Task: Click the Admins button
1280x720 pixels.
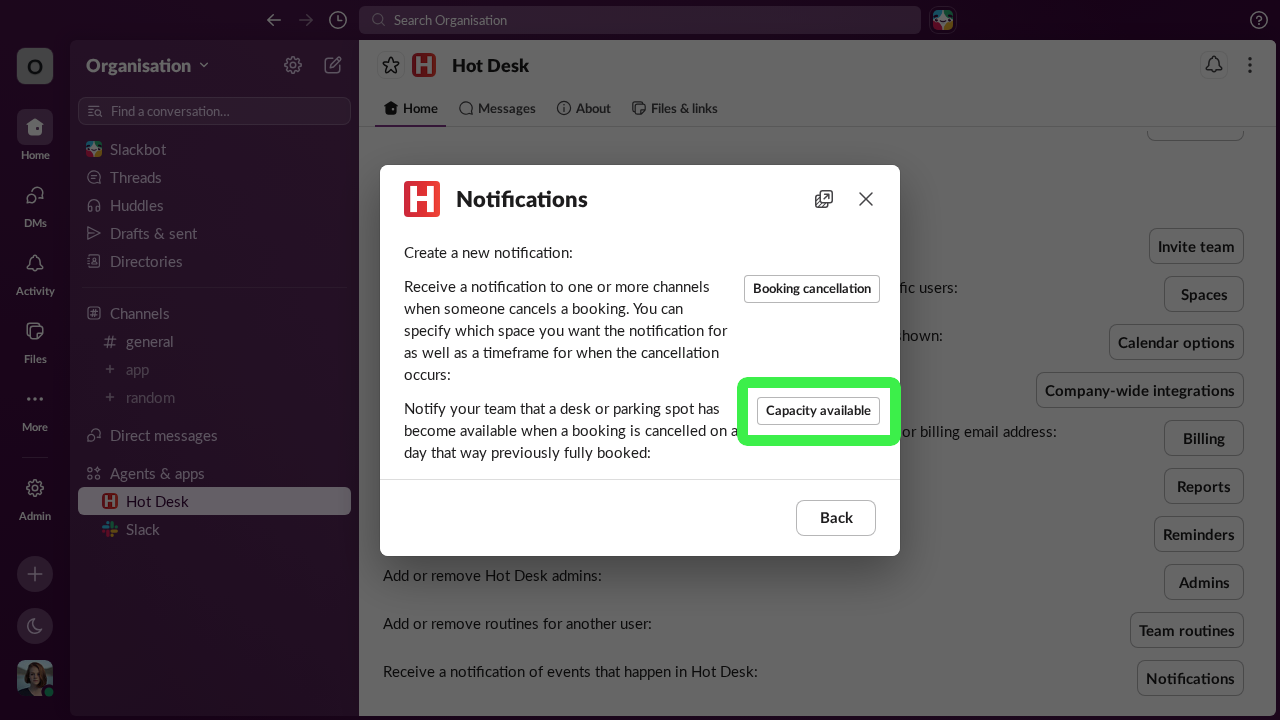Action: [x=1204, y=582]
